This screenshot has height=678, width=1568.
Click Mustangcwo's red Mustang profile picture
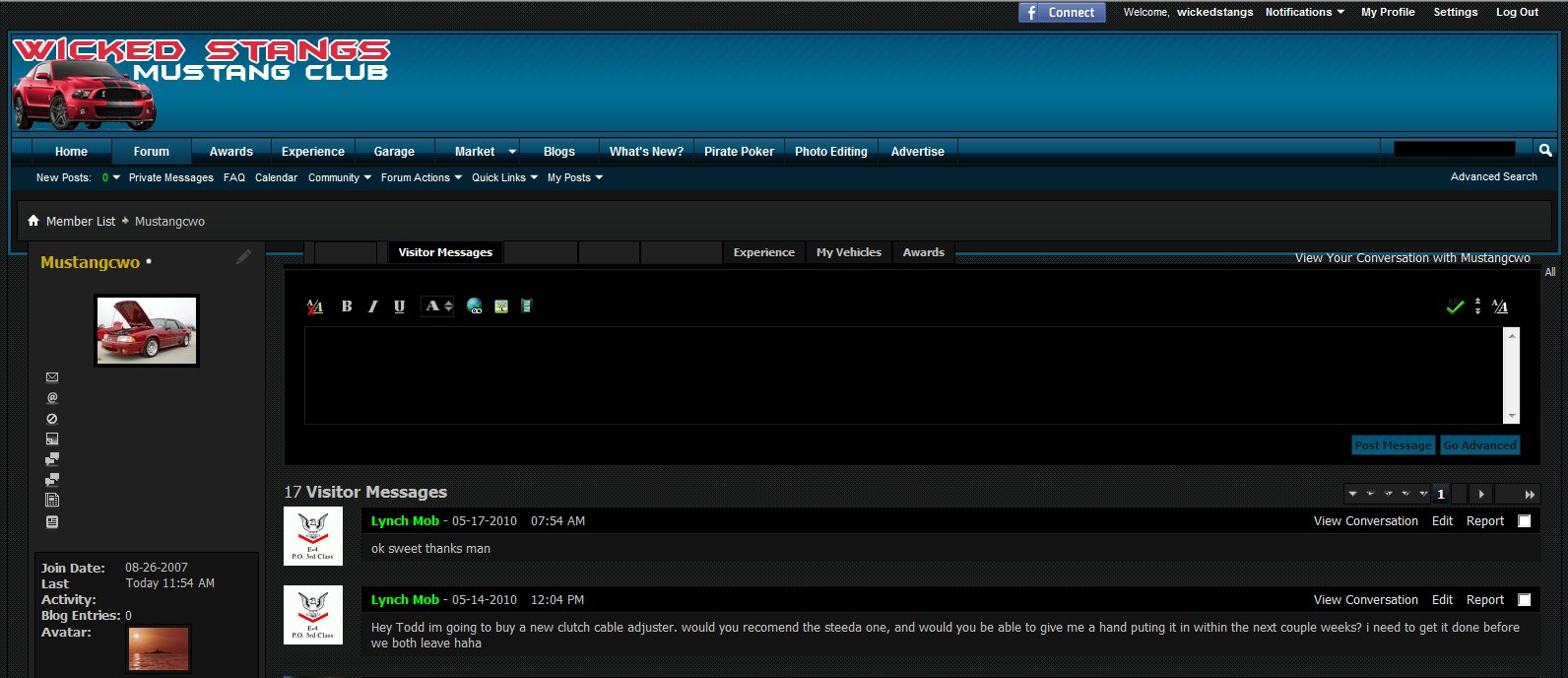[x=147, y=331]
